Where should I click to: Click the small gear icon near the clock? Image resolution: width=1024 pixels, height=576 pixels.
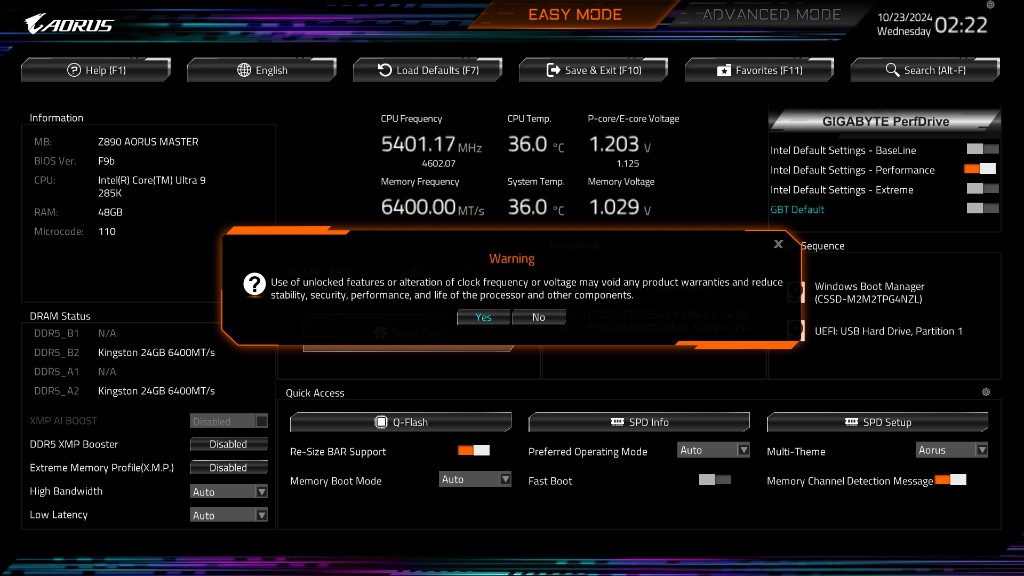990,5
